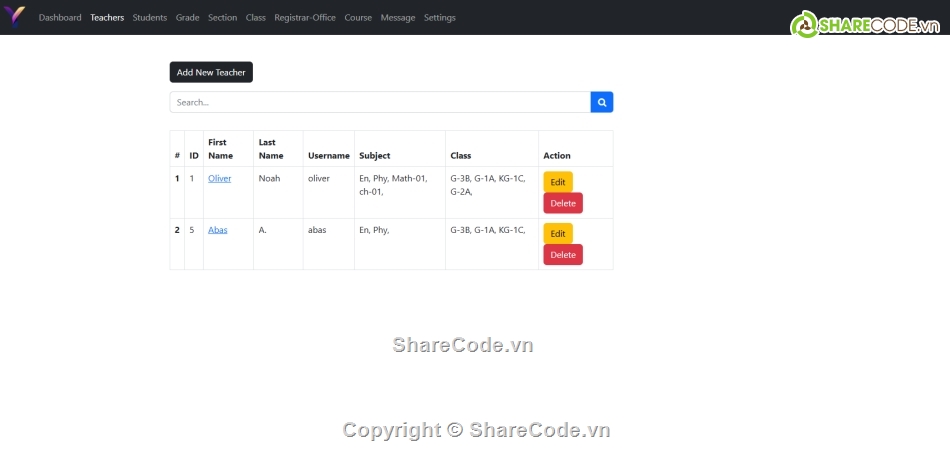Switch to the Course page
This screenshot has width=950, height=452.
click(358, 18)
